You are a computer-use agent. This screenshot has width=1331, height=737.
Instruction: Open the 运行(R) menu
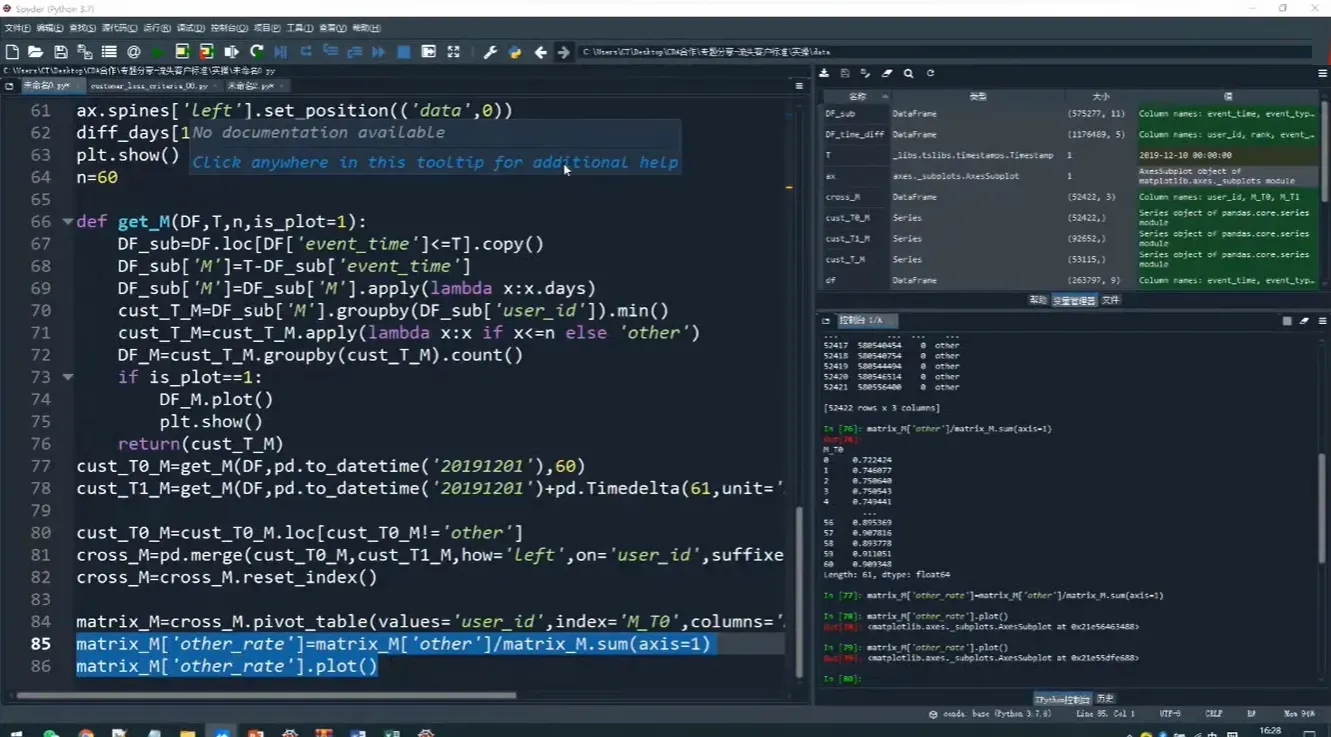[x=156, y=28]
